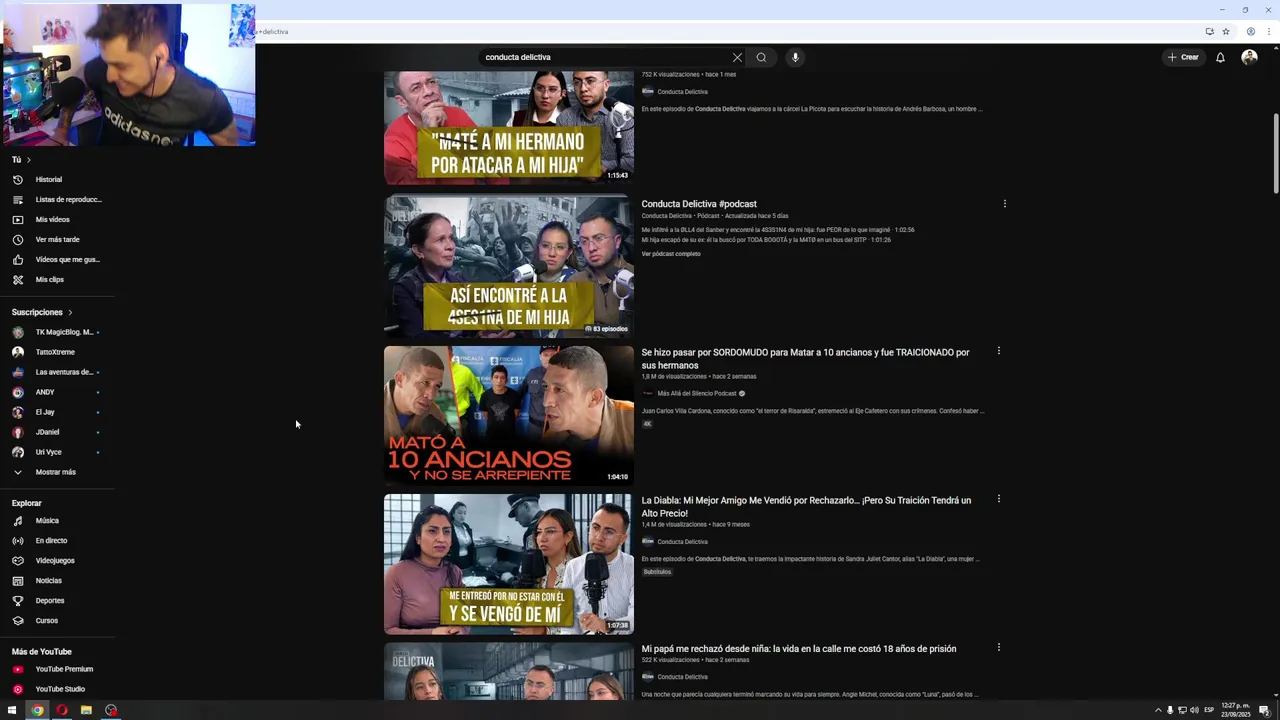1280x720 pixels.
Task: Open 'Me entregó por no estar' thumbnail
Action: pos(509,564)
